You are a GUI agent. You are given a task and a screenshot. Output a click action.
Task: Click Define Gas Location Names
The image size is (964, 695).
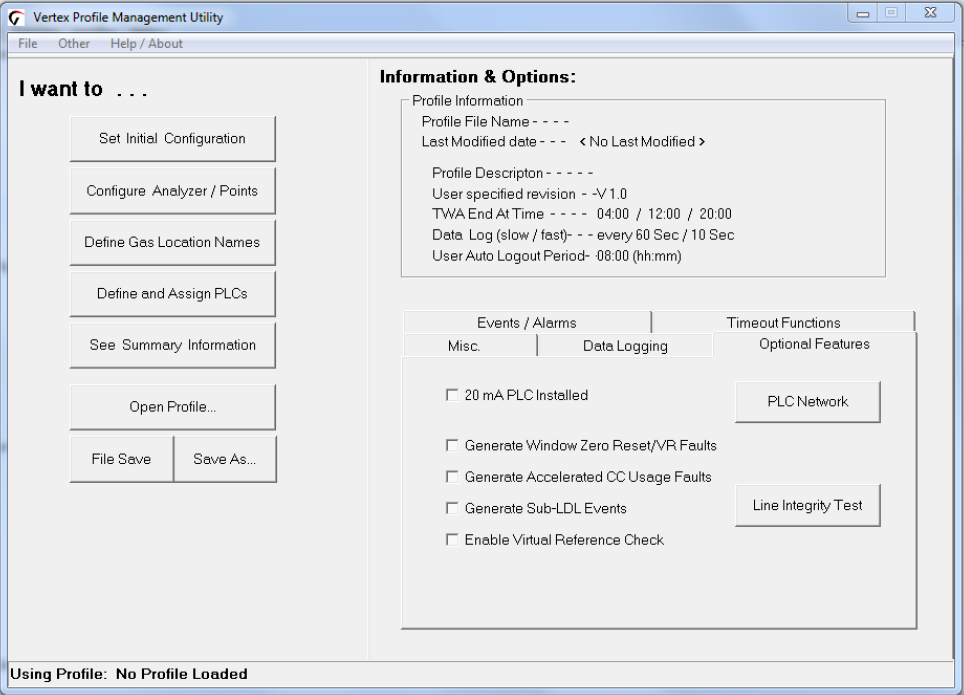click(172, 243)
